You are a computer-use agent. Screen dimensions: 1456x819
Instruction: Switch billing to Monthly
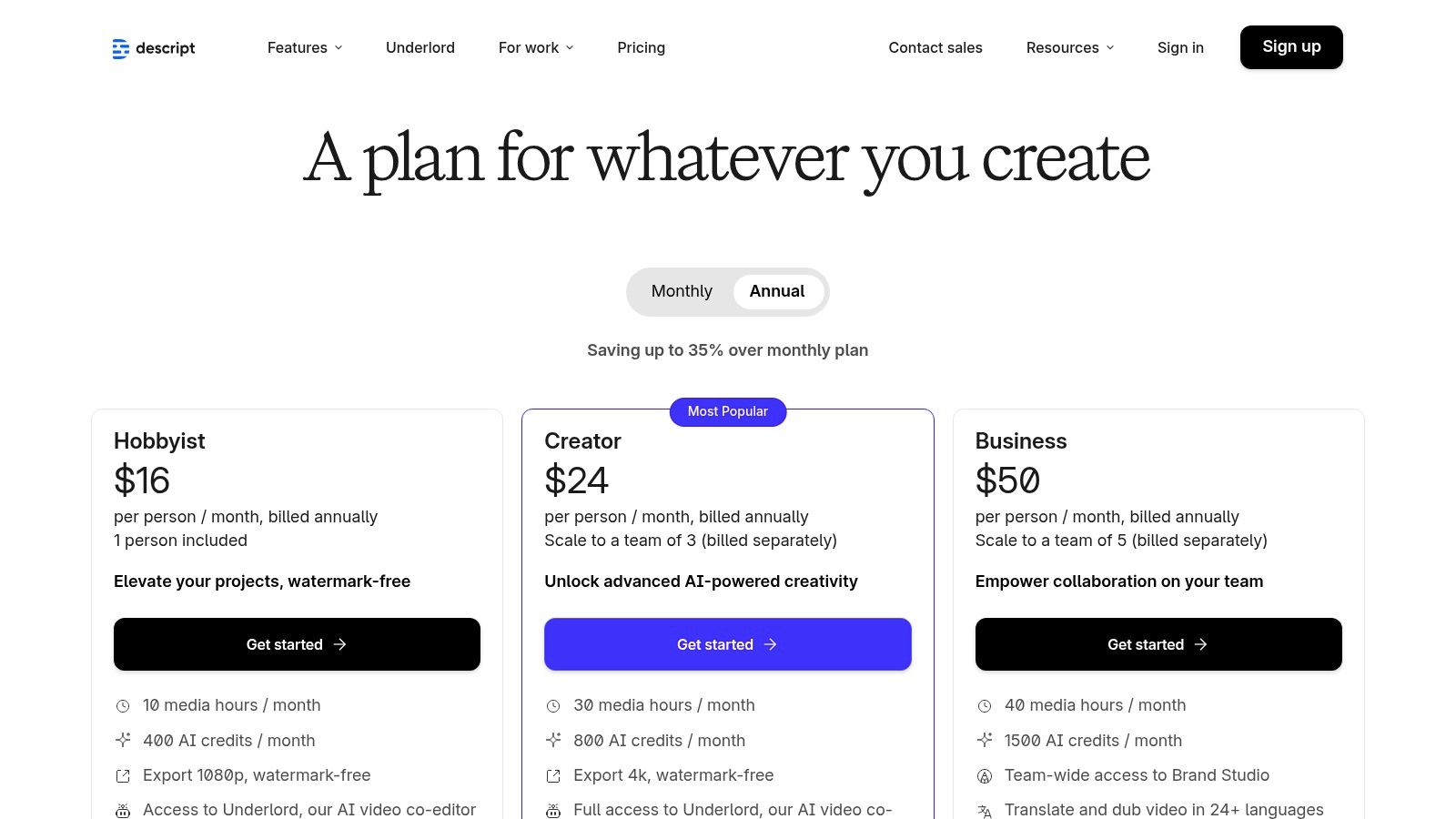(681, 291)
